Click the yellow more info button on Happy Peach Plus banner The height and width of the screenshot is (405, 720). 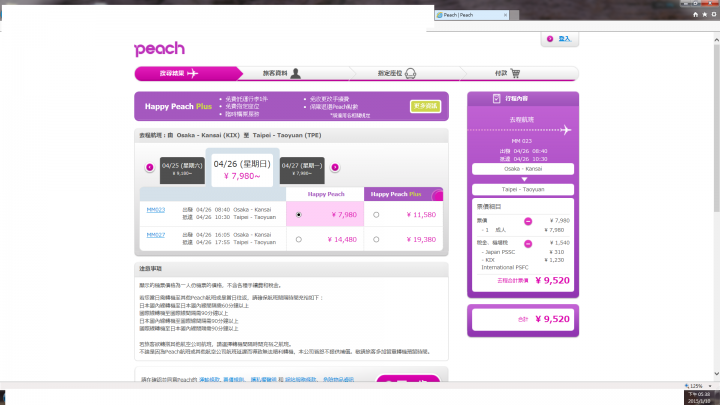(x=425, y=106)
